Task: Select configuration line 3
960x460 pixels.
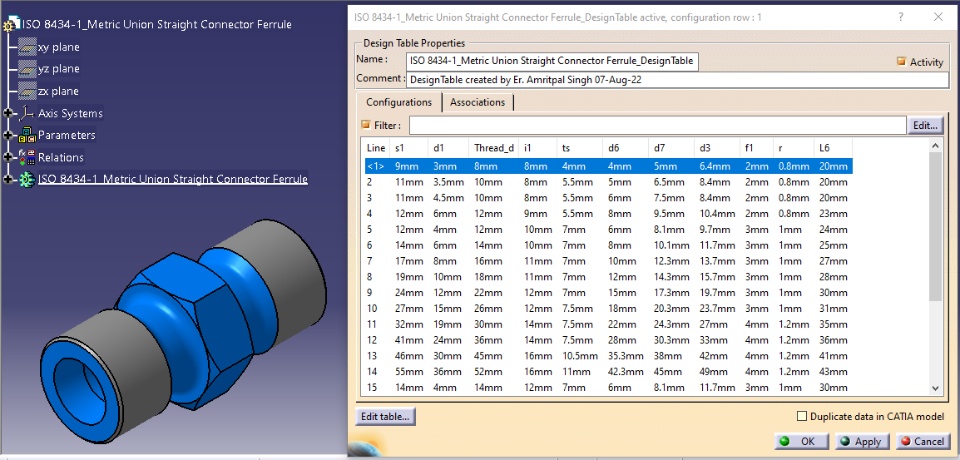Action: coord(608,198)
